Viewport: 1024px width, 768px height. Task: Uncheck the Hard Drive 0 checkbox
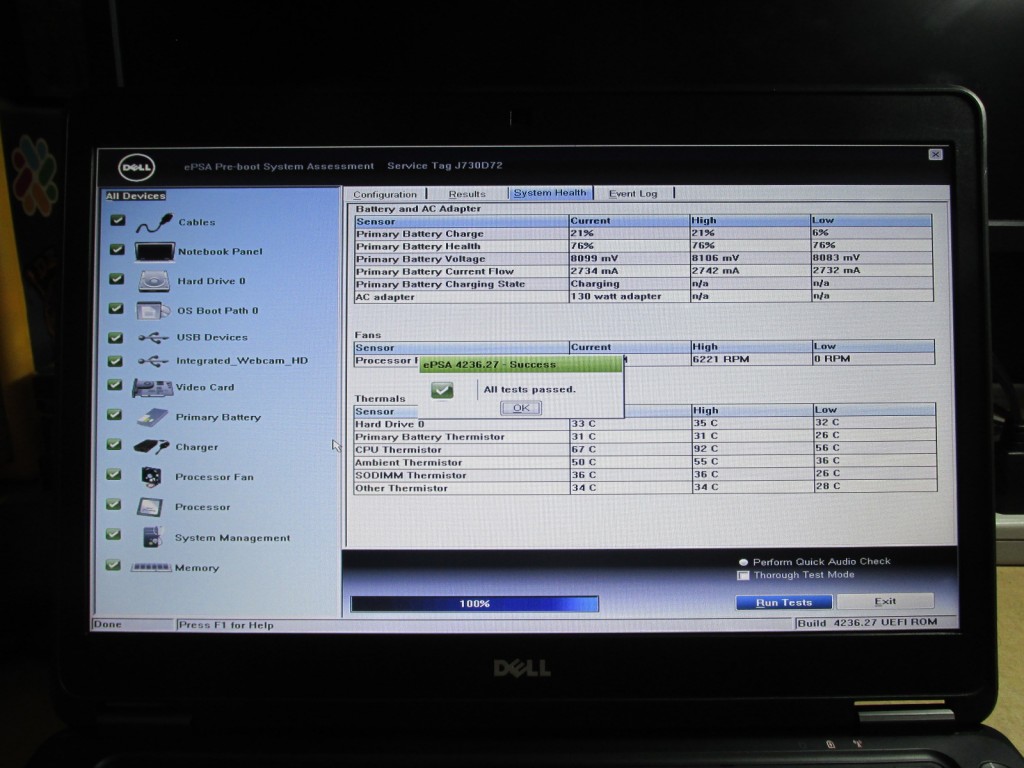(x=116, y=279)
